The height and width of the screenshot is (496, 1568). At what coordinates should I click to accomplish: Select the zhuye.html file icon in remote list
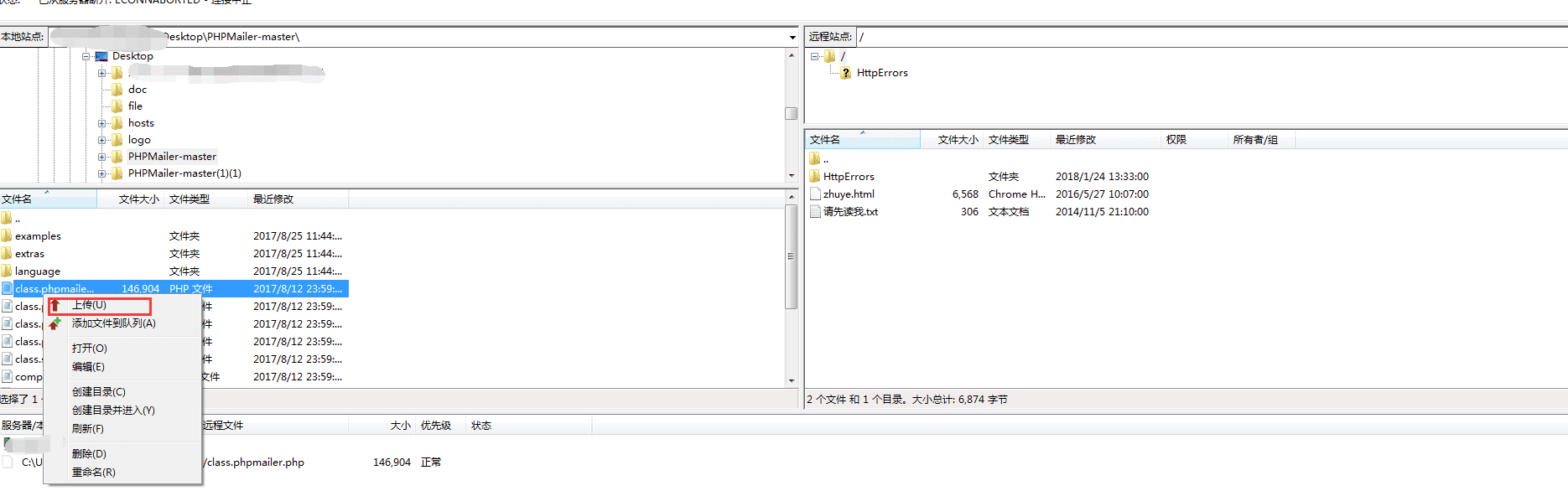tap(815, 194)
